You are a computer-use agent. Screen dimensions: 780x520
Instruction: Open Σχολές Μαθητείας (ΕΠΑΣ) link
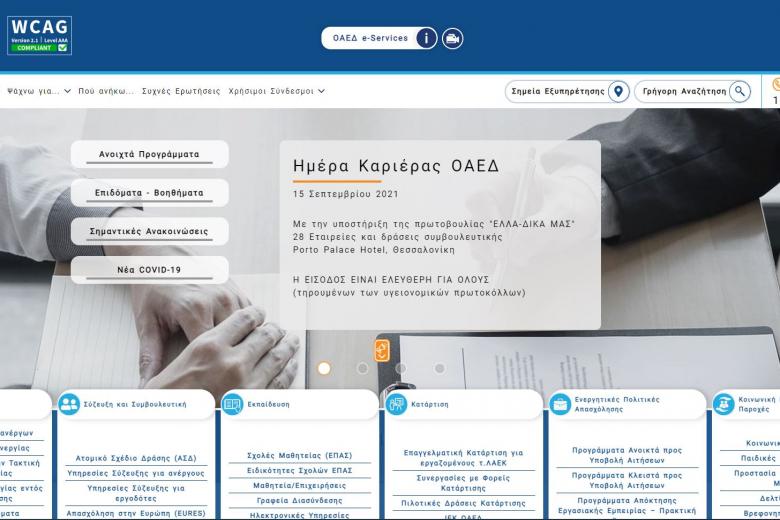coord(299,455)
